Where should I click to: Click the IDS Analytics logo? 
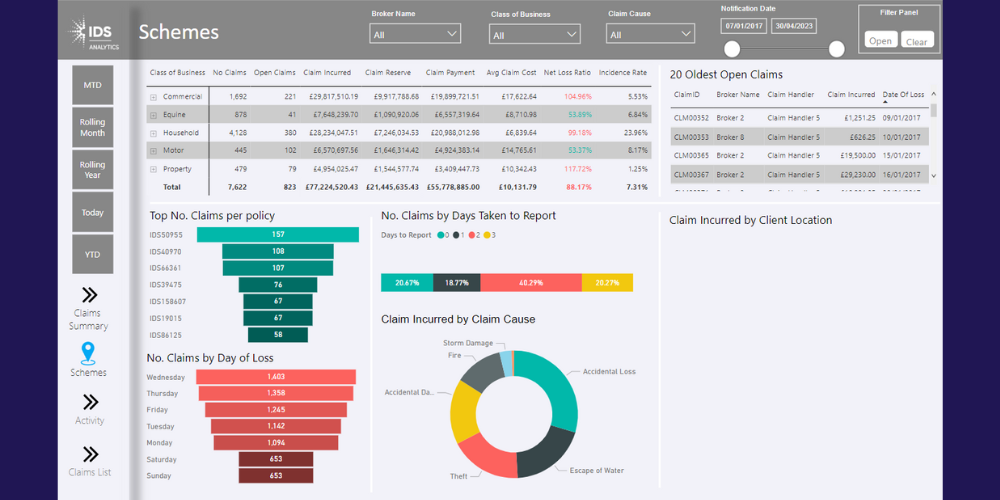coord(94,33)
